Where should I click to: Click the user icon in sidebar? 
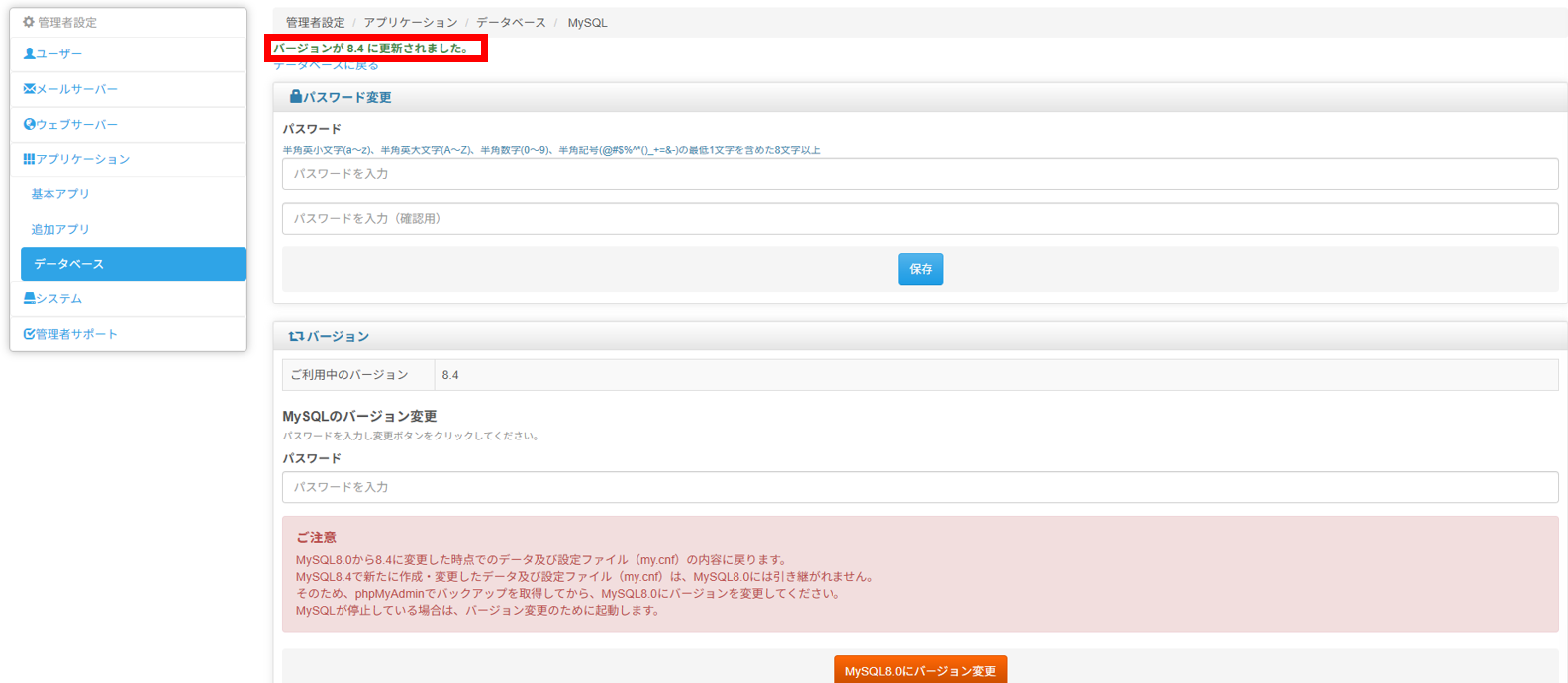click(29, 54)
